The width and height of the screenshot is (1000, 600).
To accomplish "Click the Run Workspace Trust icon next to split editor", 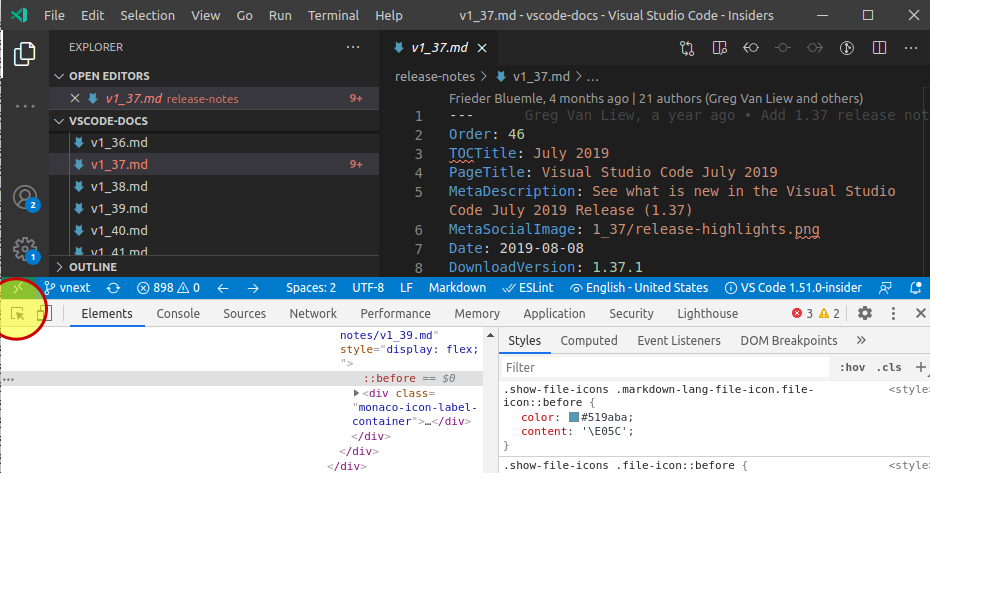I will 847,47.
